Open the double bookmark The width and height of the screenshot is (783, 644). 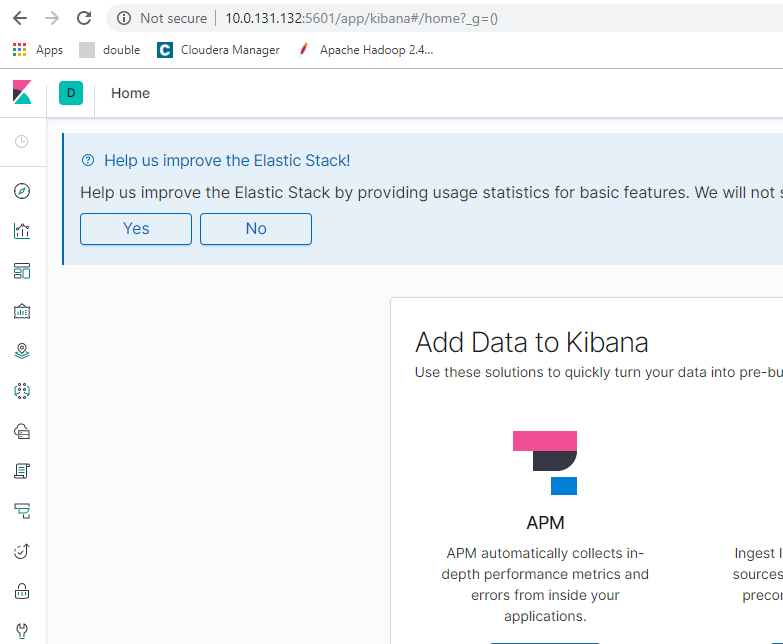(x=110, y=50)
